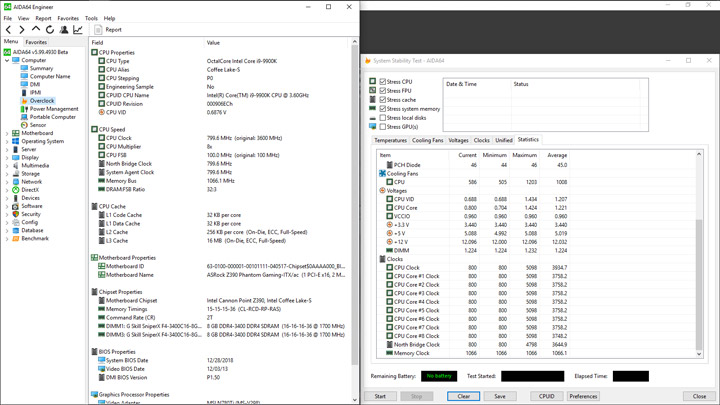Click the graph chart toolbar icon
The image size is (720, 405).
click(78, 30)
